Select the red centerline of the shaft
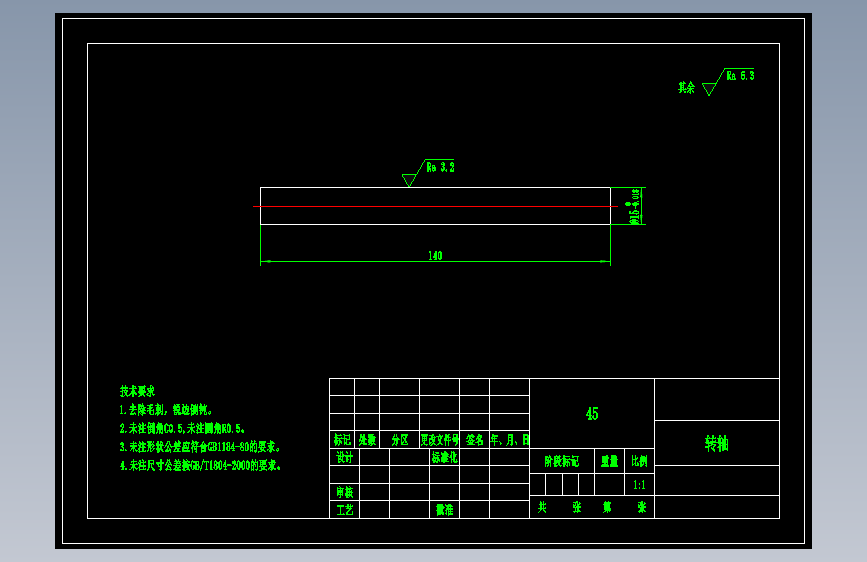 point(435,206)
